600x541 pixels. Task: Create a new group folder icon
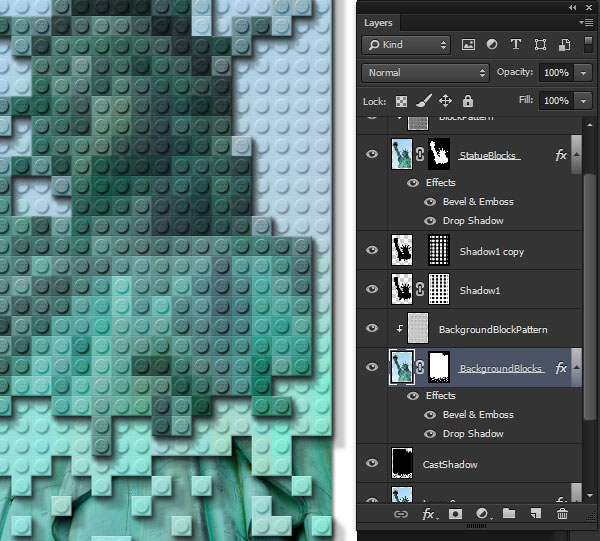509,513
